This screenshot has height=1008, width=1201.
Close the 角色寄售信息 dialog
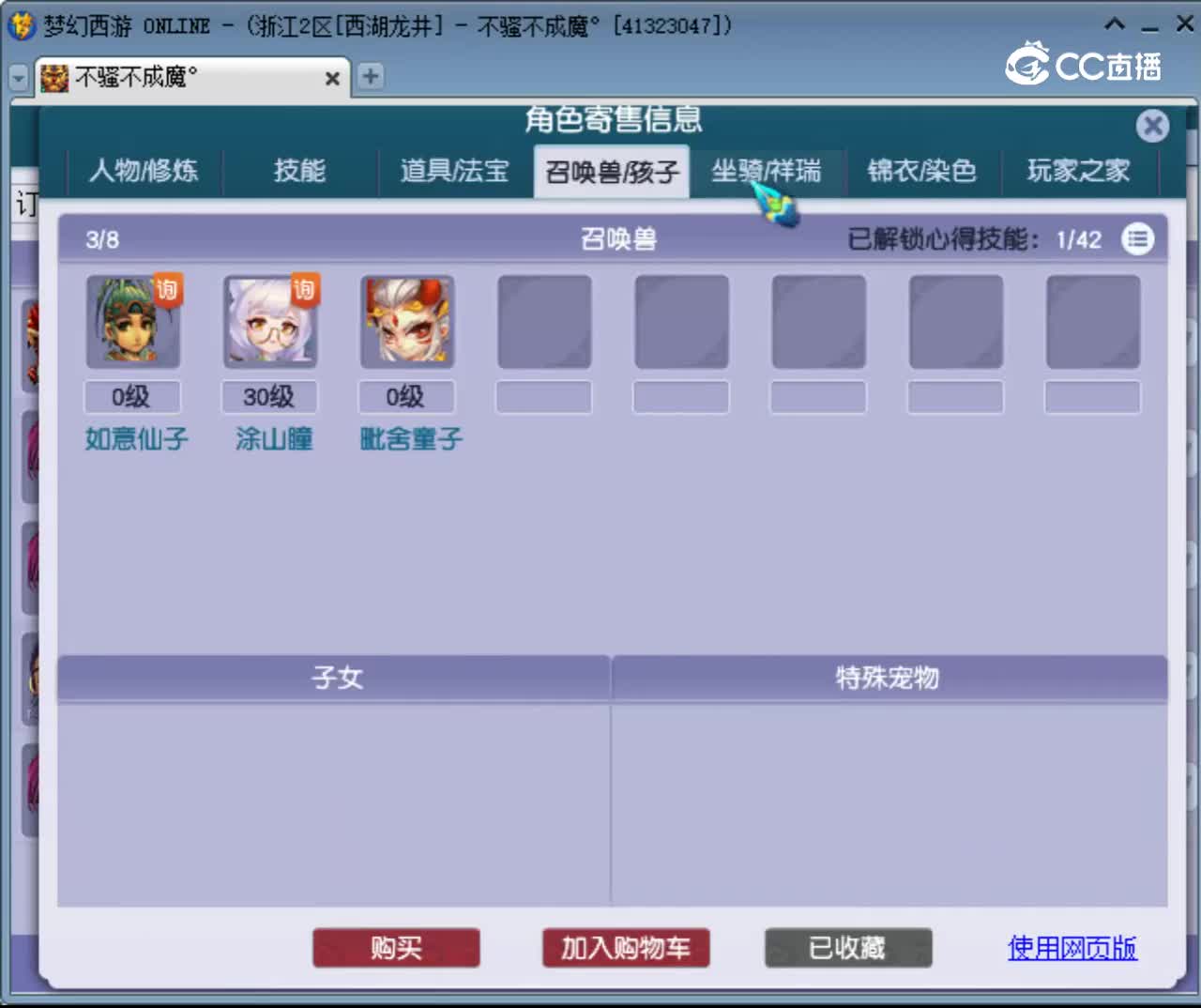coord(1152,126)
